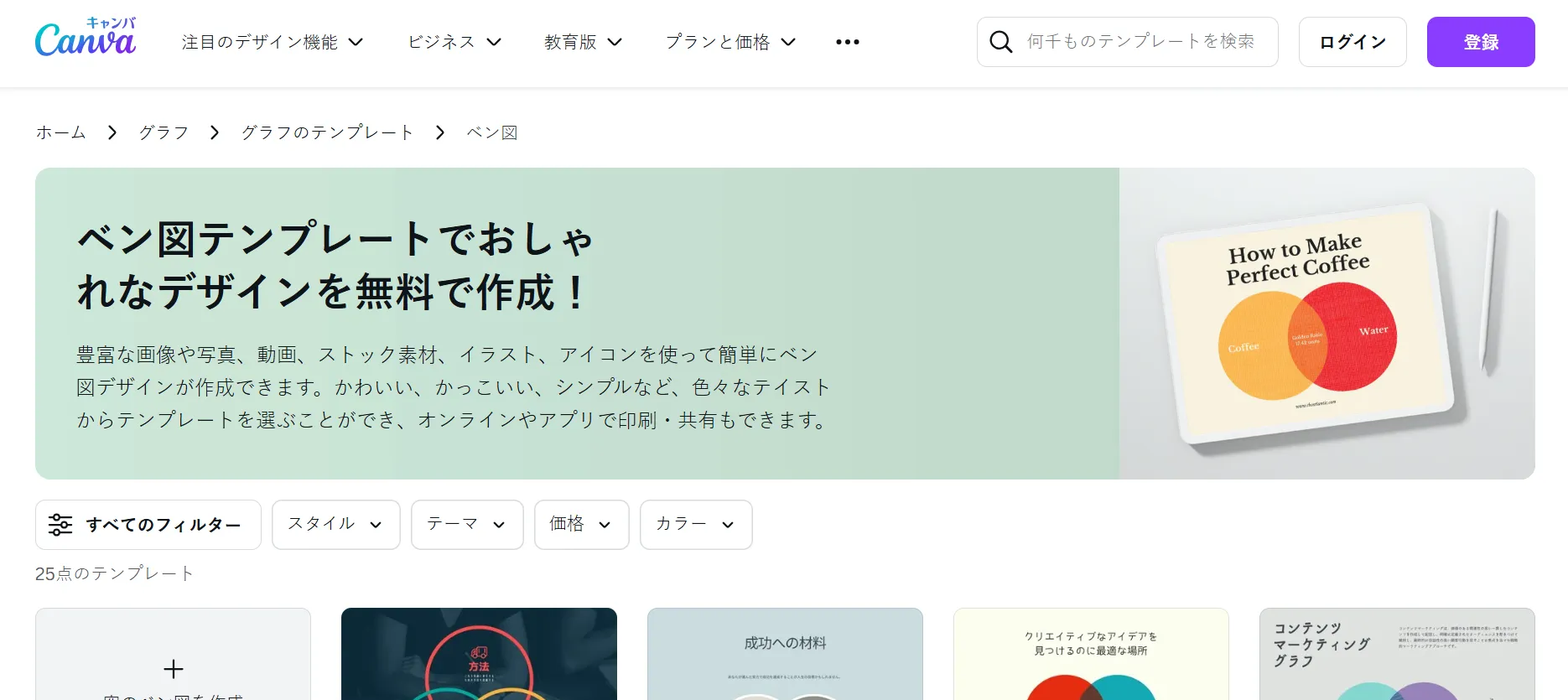Screen dimensions: 1568x700
Task: Open 注目のデザイン機能 menu
Action: point(273,42)
